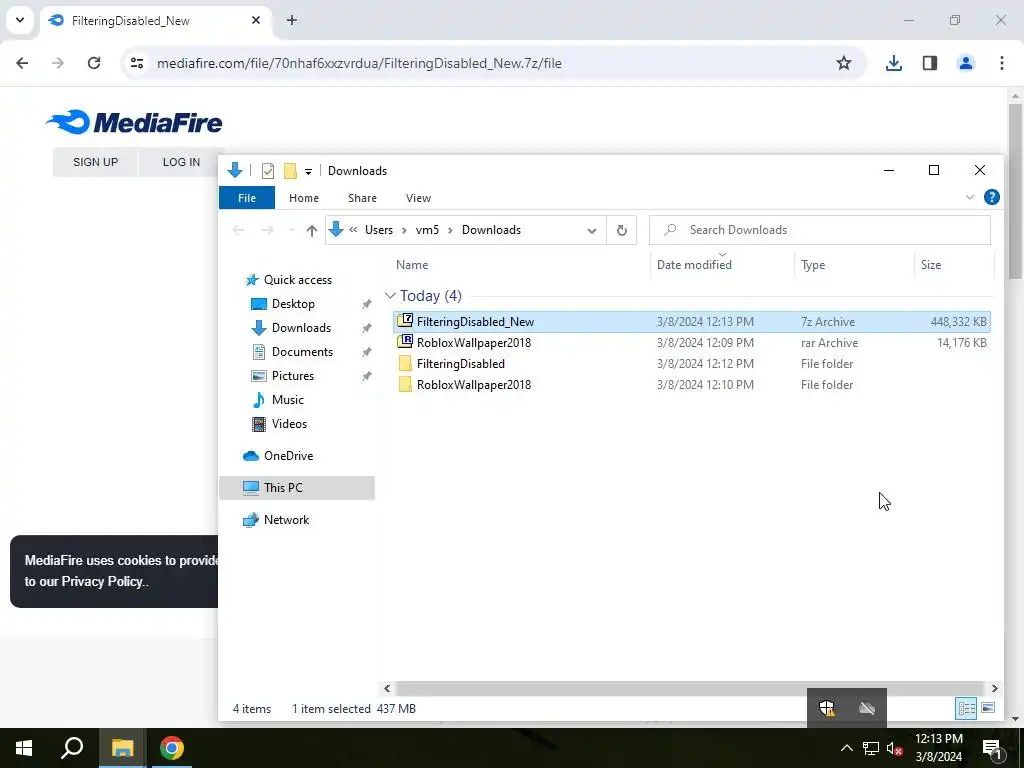Click SIGN UP on MediaFire
This screenshot has height=768, width=1024.
point(95,162)
